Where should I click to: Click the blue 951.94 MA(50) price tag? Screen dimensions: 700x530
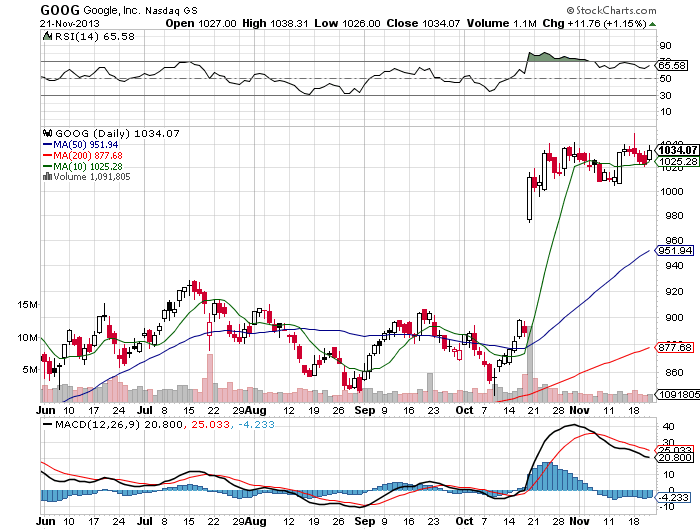pyautogui.click(x=675, y=250)
